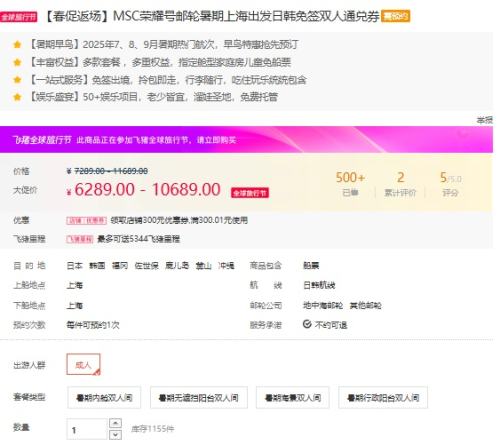Click the 举报 report link
Image resolution: width=500 pixels, height=445 pixels.
(x=484, y=120)
